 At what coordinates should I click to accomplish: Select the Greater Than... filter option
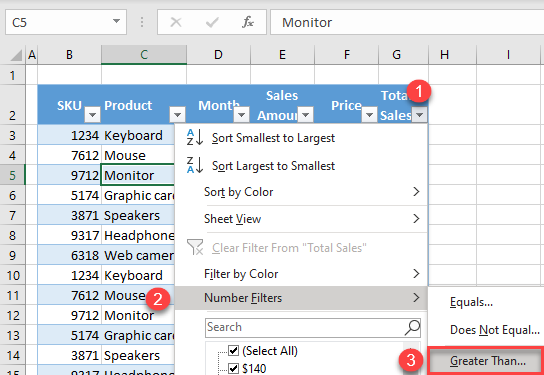coord(486,361)
